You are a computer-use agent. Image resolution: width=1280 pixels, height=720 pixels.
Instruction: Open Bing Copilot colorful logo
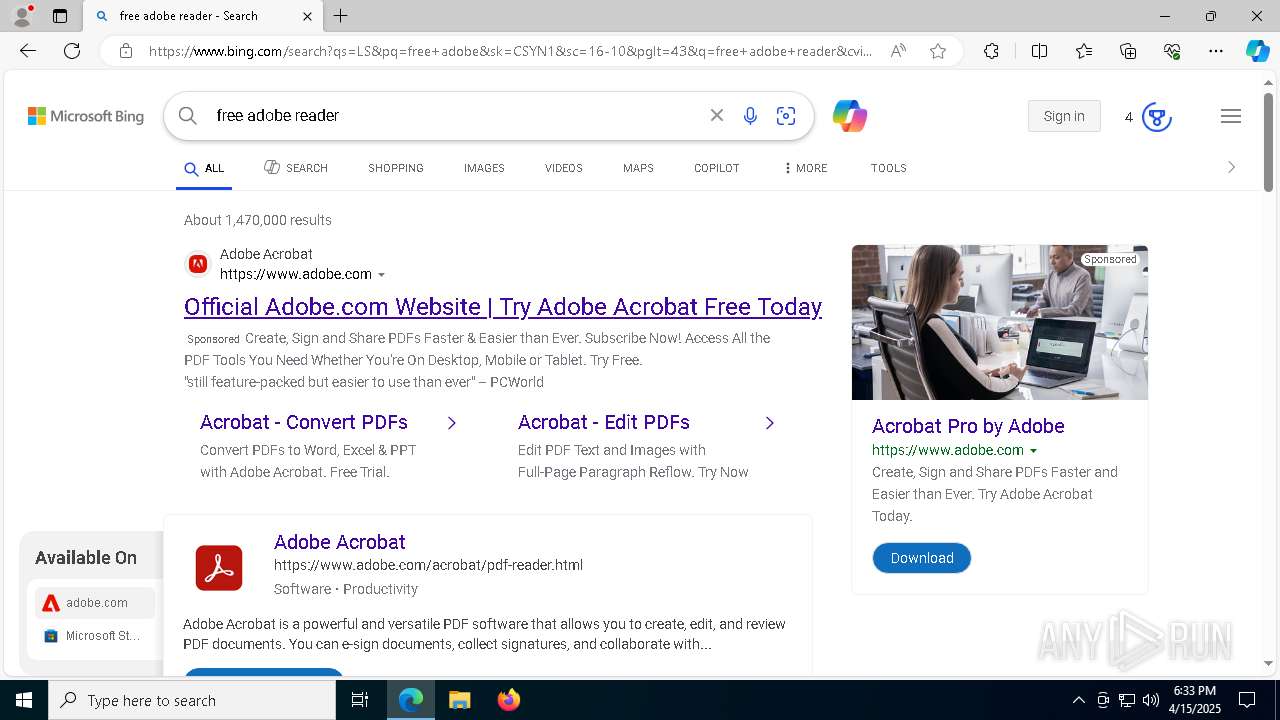point(850,116)
